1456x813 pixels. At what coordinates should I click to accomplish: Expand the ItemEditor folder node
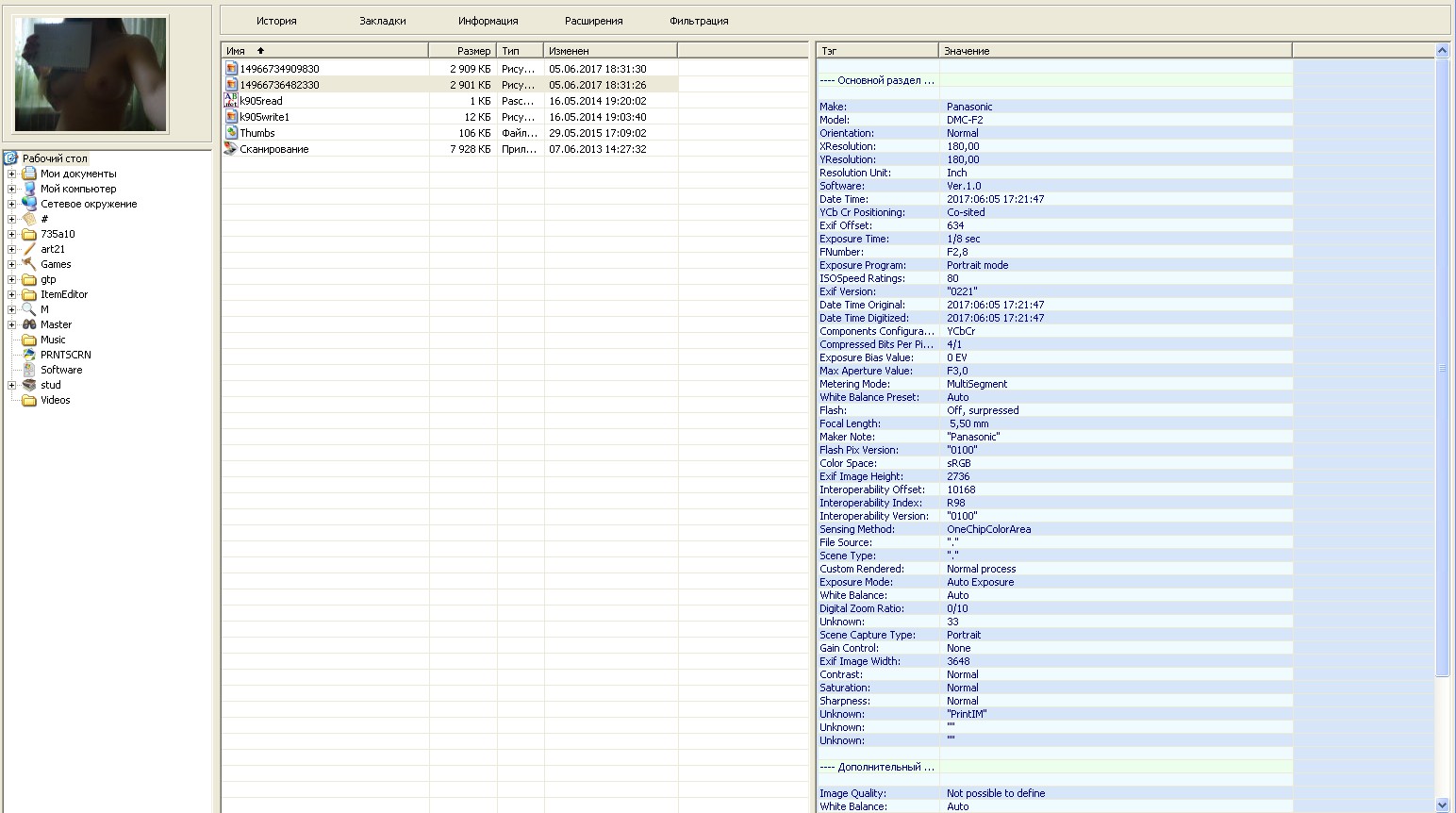coord(11,294)
